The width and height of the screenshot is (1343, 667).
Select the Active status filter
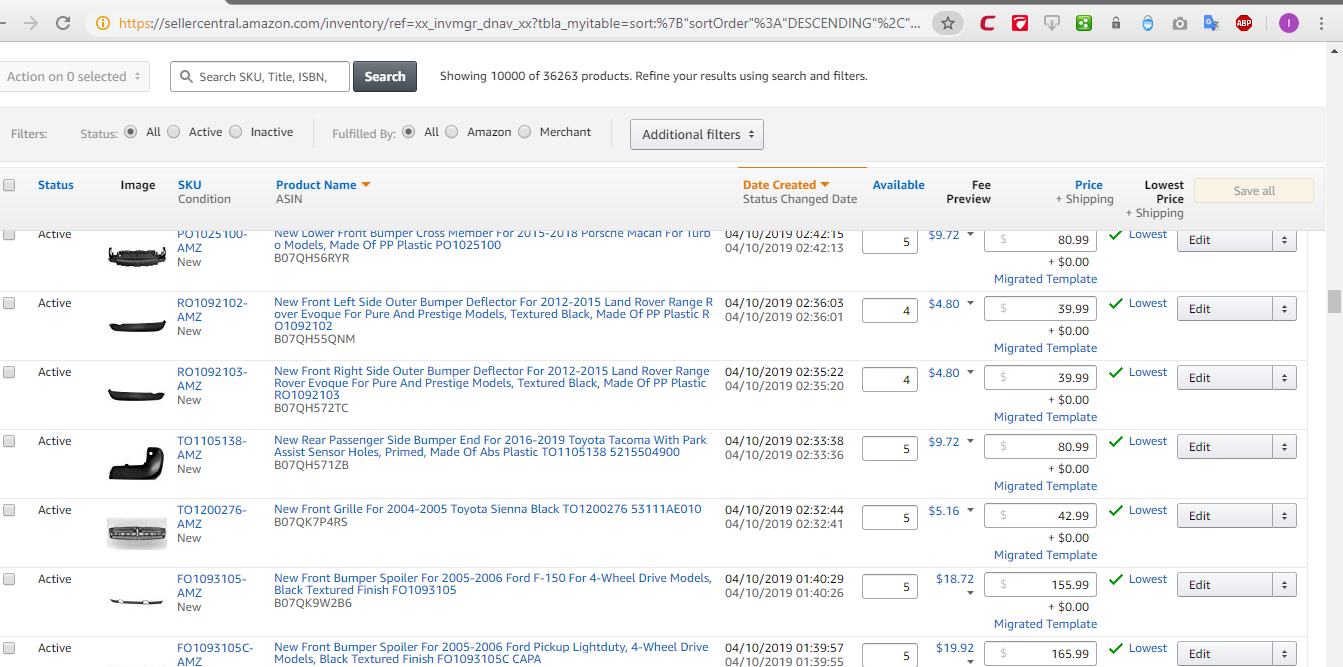[173, 130]
